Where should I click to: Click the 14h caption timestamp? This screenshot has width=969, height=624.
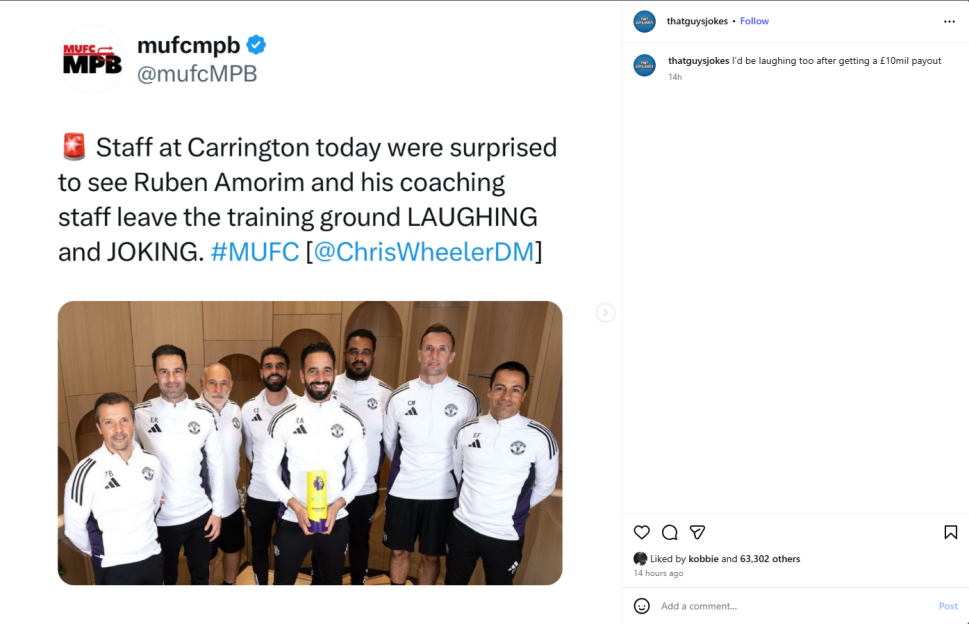[x=675, y=77]
